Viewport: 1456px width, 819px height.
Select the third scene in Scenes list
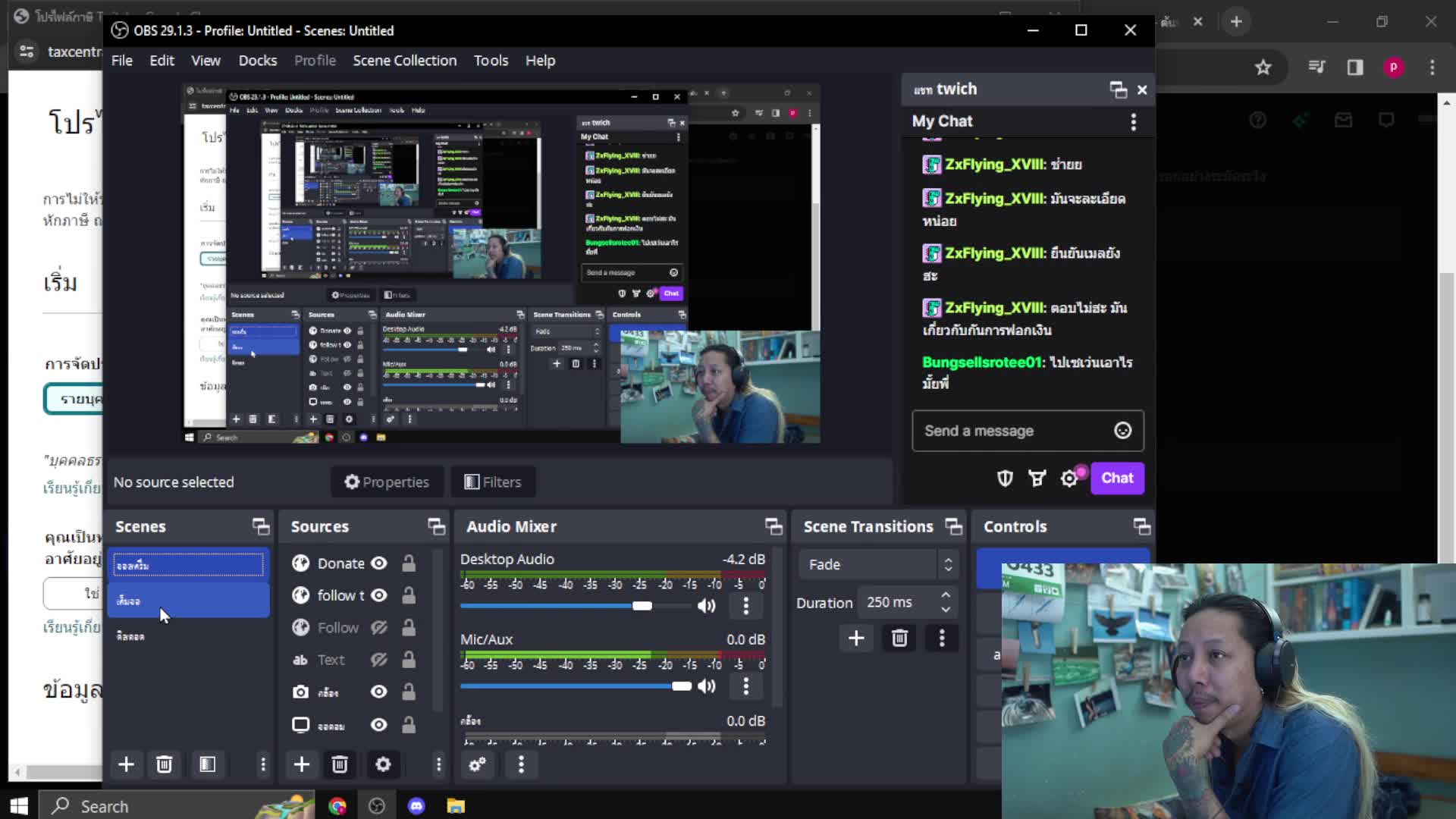point(188,636)
